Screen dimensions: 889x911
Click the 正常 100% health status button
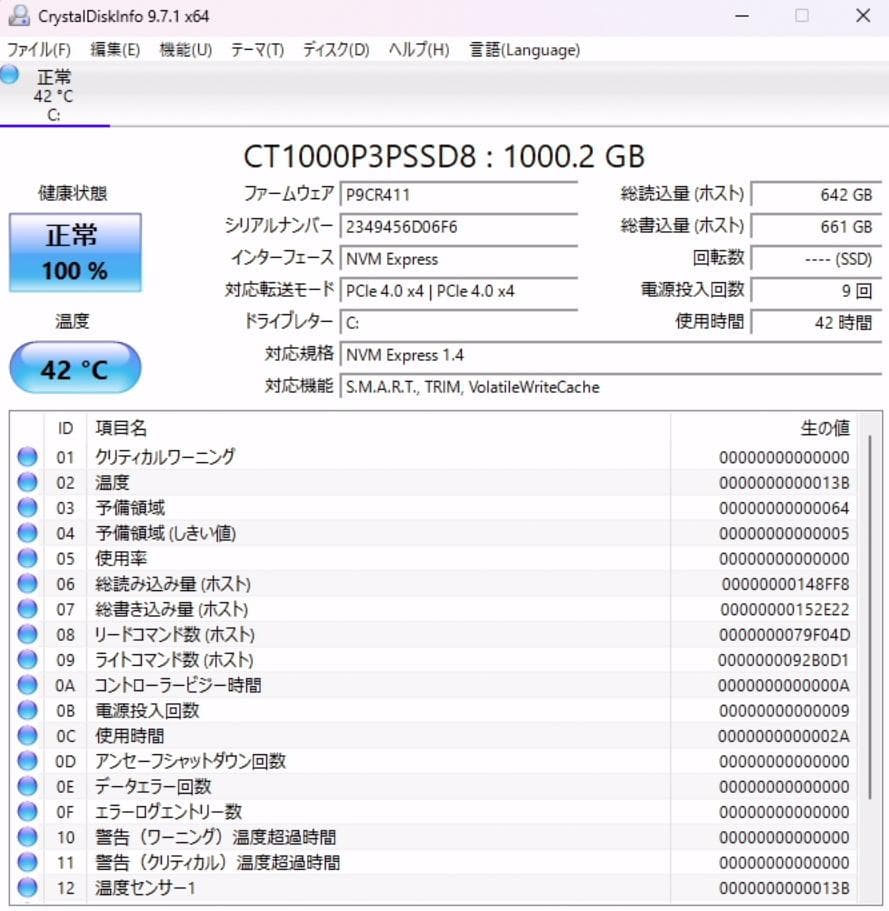point(74,252)
